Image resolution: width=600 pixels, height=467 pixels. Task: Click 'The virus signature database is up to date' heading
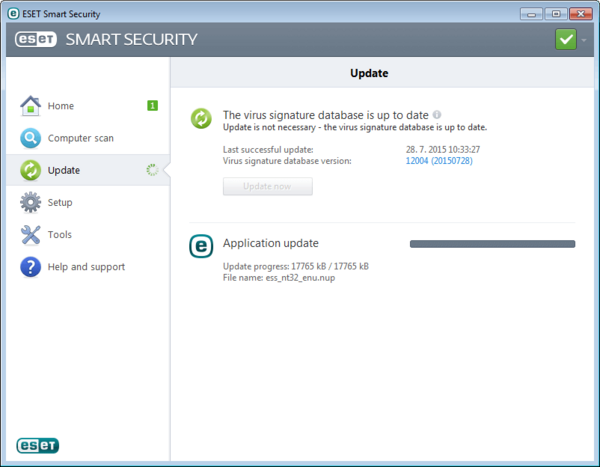pyautogui.click(x=326, y=115)
